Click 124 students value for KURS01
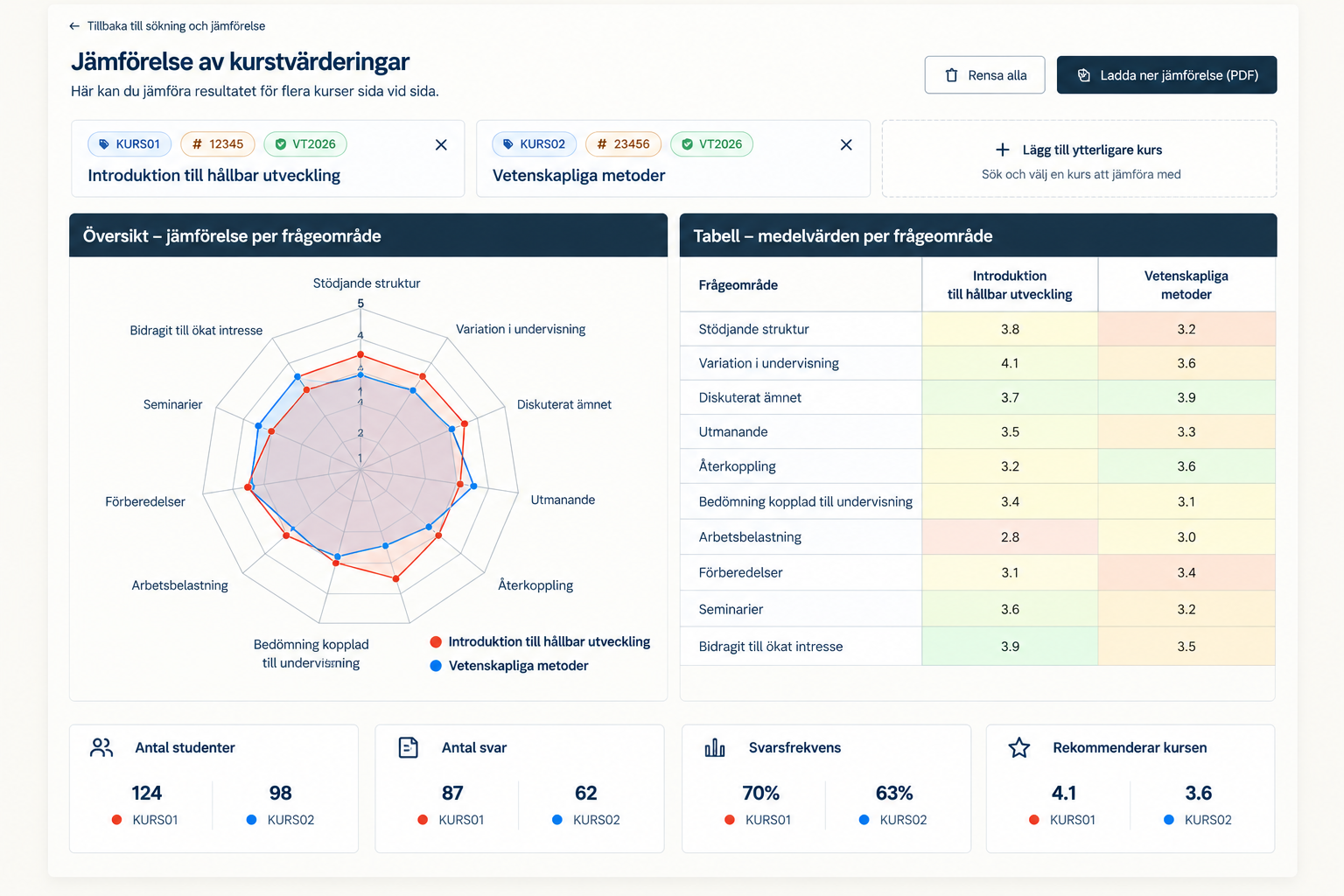Image resolution: width=1344 pixels, height=896 pixels. point(146,794)
